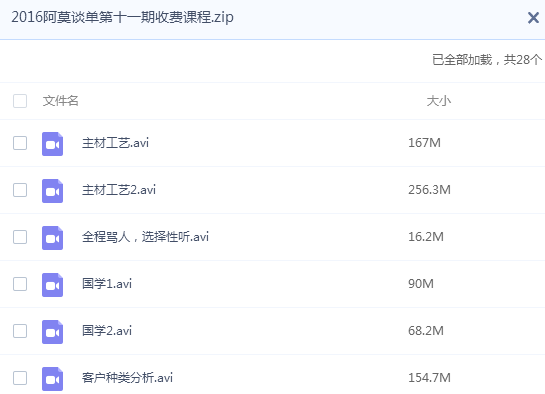Screen dimensions: 545x394
Task: Click video icon of 全程骂人,选择性听.avi
Action: (52, 238)
